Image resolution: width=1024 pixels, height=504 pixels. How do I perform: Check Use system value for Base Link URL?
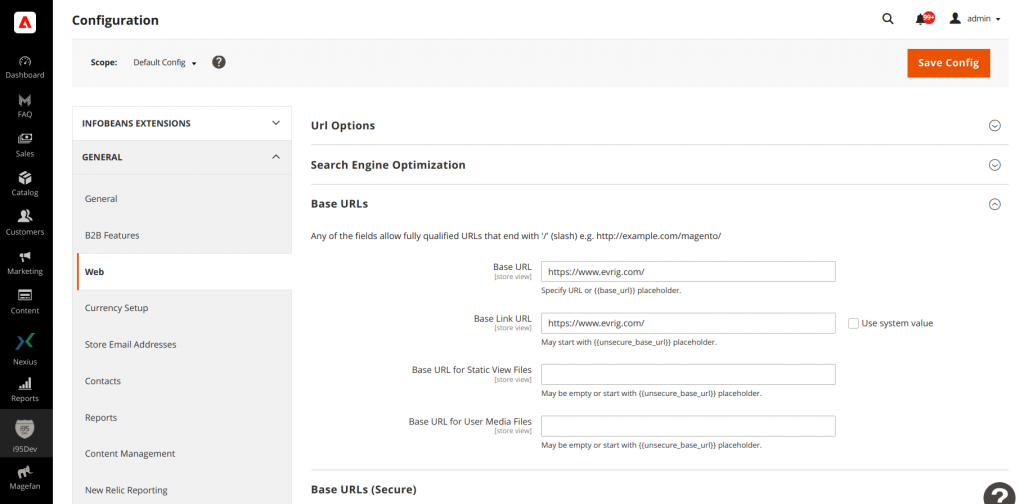tap(853, 323)
